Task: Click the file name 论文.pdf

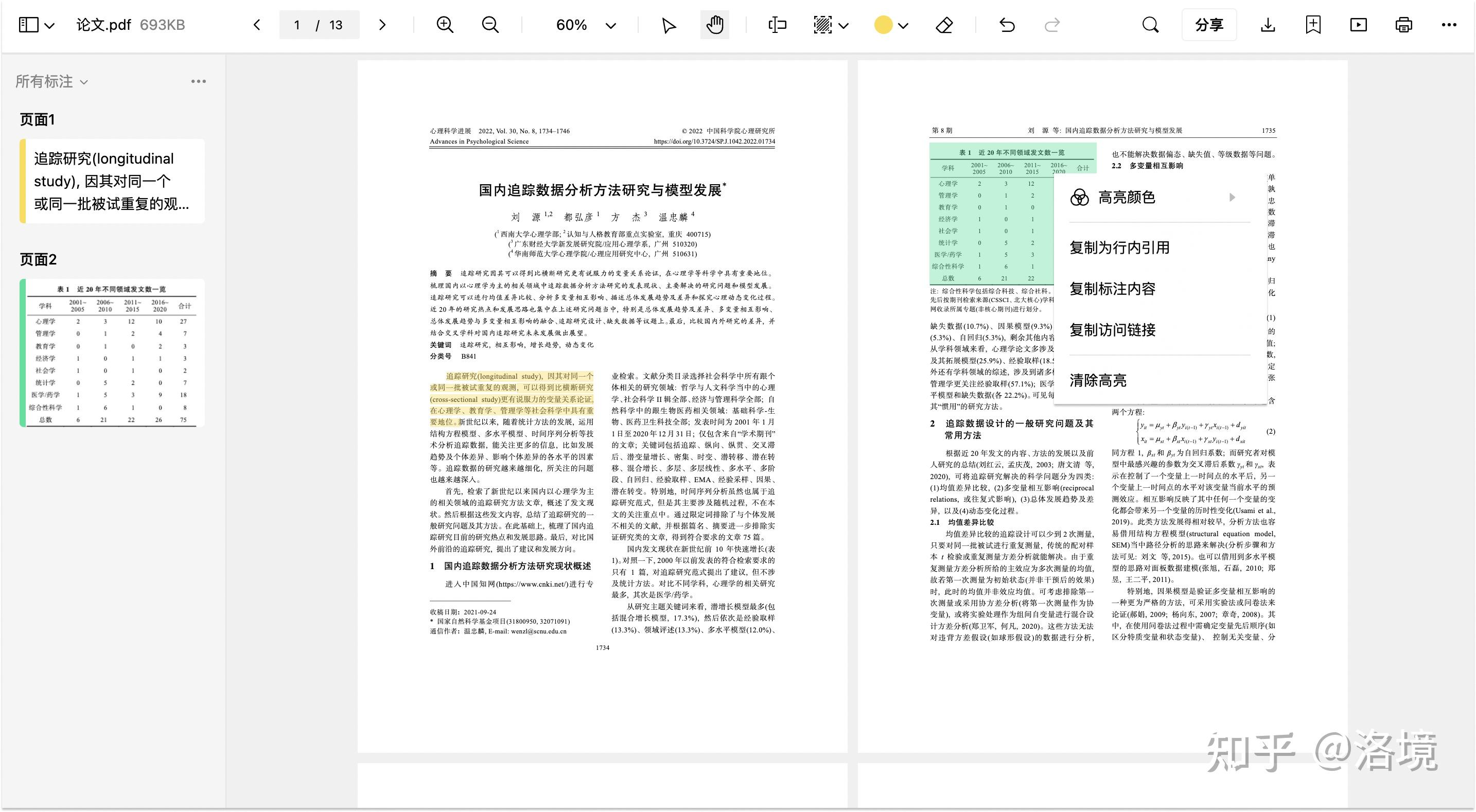Action: (104, 25)
